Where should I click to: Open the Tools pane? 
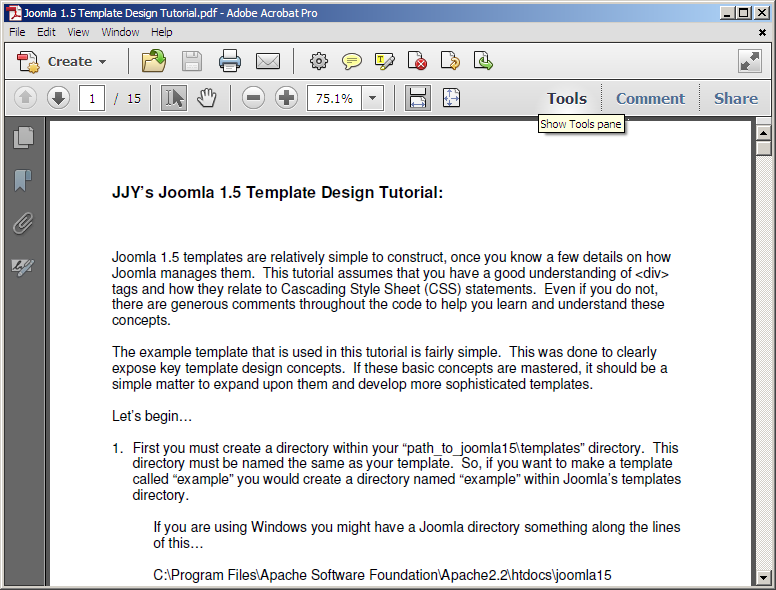click(567, 98)
